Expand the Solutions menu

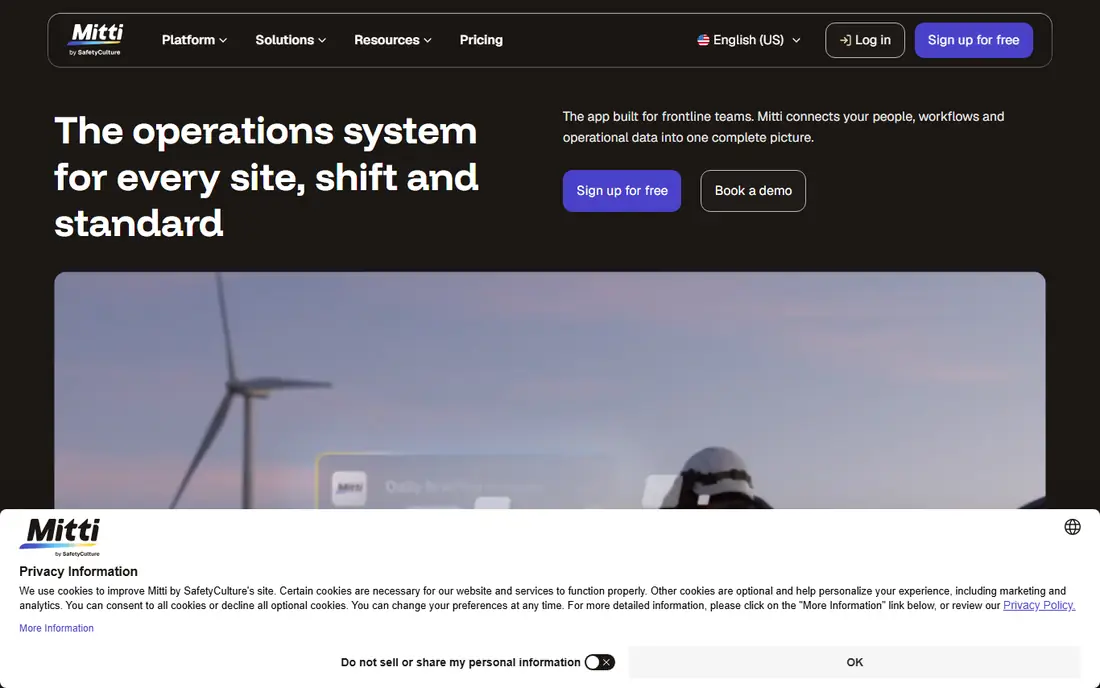pos(290,40)
